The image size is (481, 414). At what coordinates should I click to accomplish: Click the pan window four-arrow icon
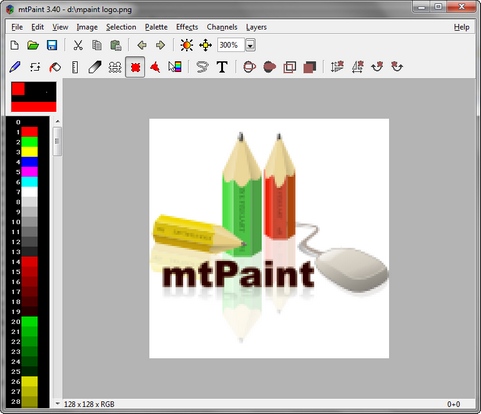click(x=205, y=45)
